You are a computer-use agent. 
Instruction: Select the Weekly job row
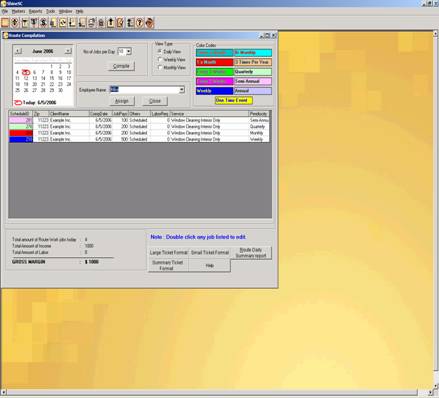tap(139, 139)
